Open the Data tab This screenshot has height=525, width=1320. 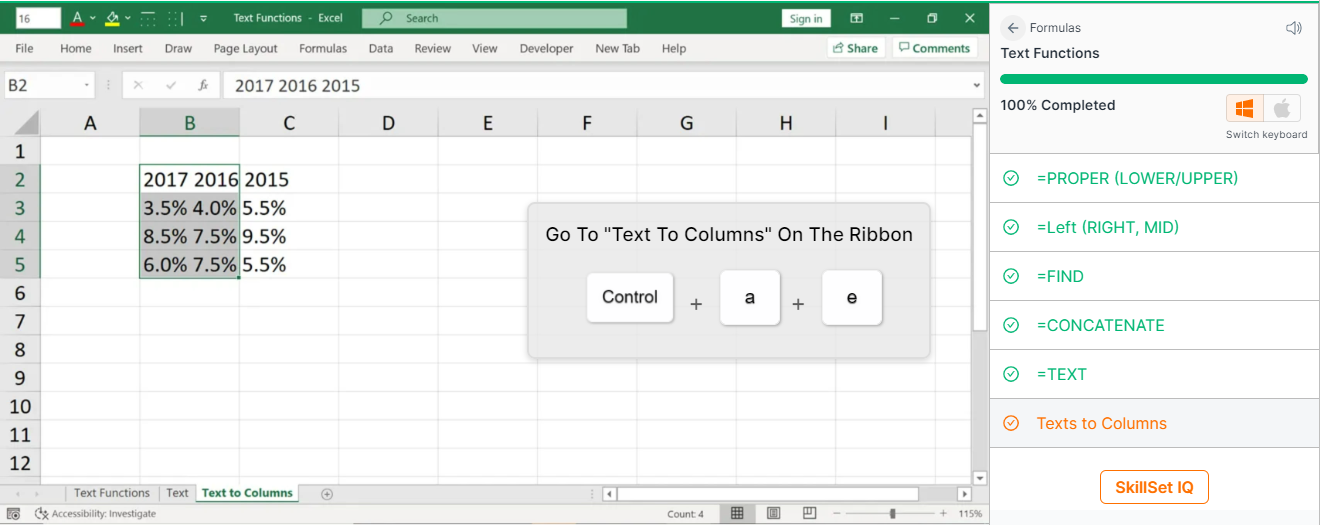click(381, 48)
